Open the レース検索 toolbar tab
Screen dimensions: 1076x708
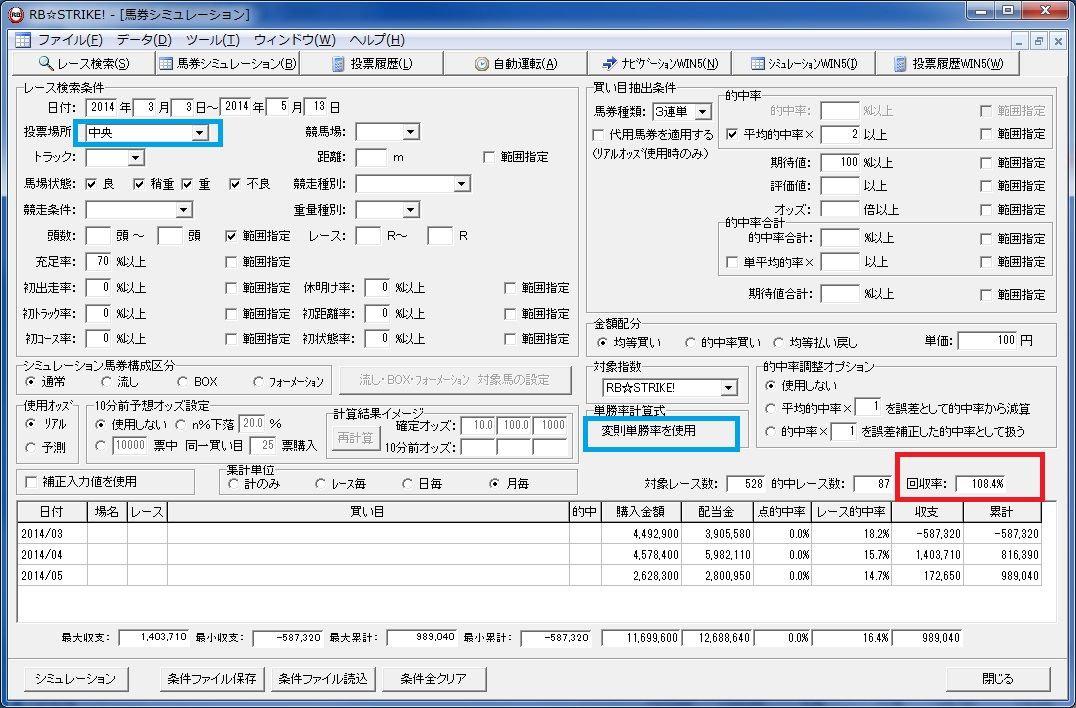pyautogui.click(x=83, y=64)
